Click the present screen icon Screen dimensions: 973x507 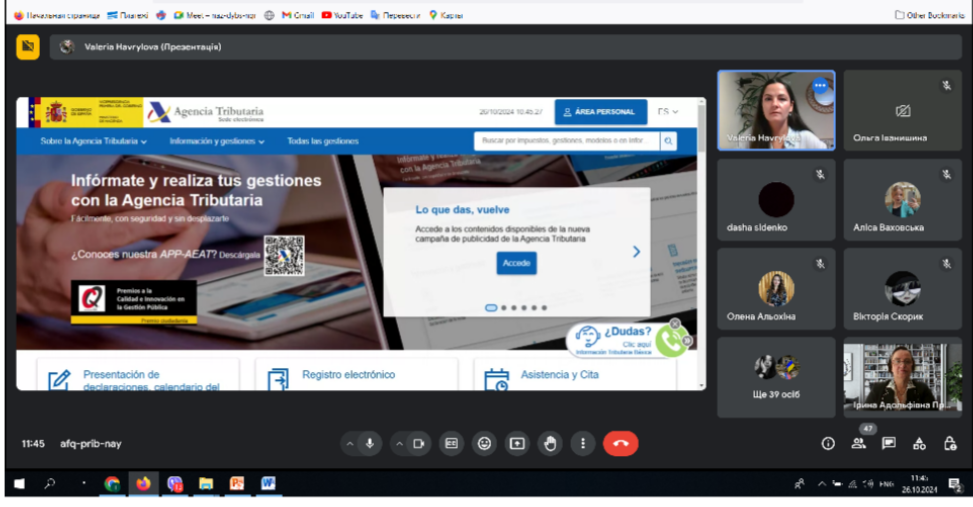tap(517, 444)
